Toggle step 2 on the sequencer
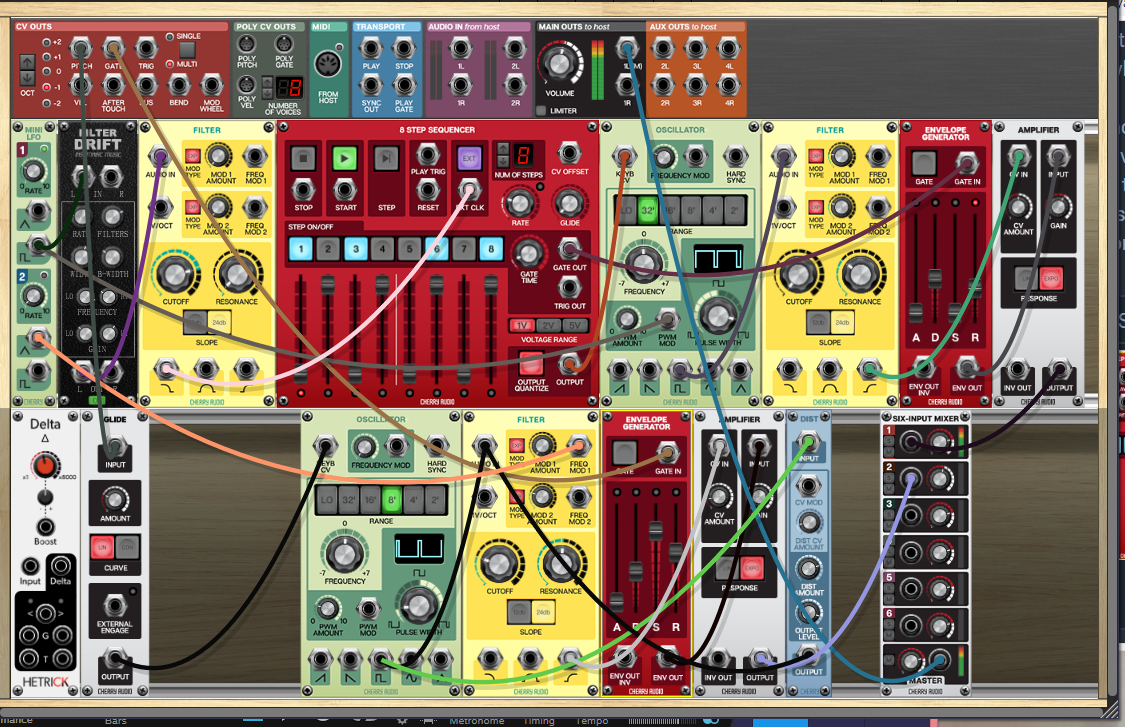The image size is (1125, 727). [x=328, y=249]
